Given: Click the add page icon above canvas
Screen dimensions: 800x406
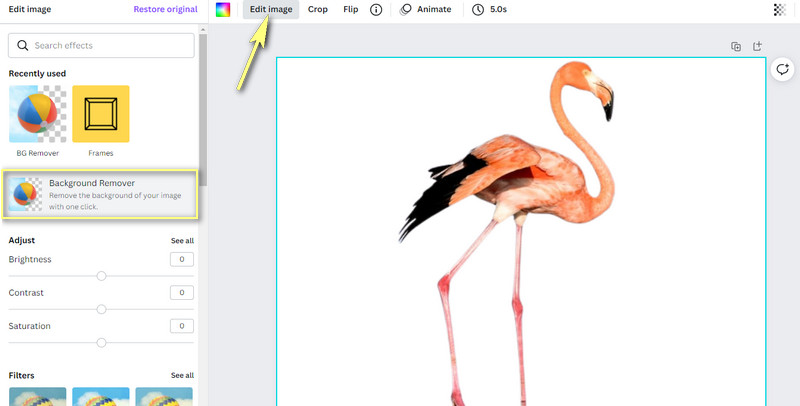Looking at the screenshot, I should pos(757,46).
